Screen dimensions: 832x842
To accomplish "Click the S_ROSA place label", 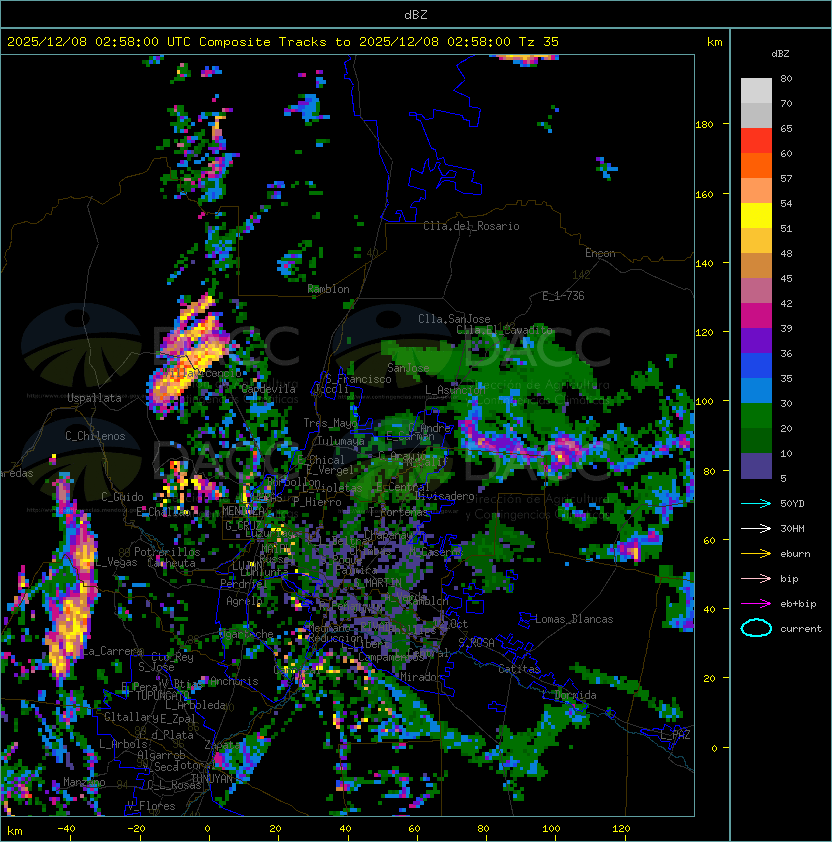I will [x=476, y=643].
